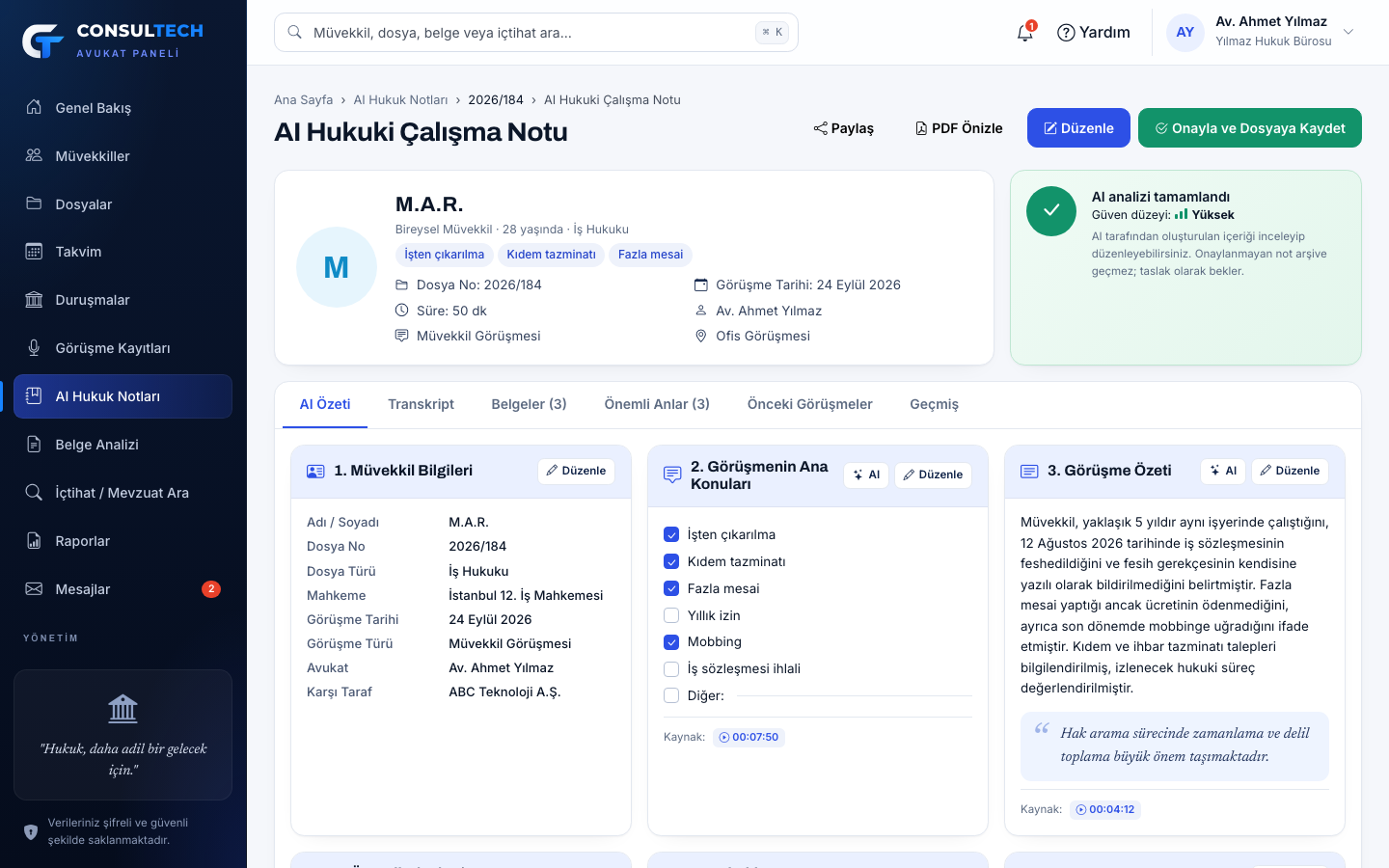Click the blue Düzenle button in header
The image size is (1389, 868).
(1078, 128)
